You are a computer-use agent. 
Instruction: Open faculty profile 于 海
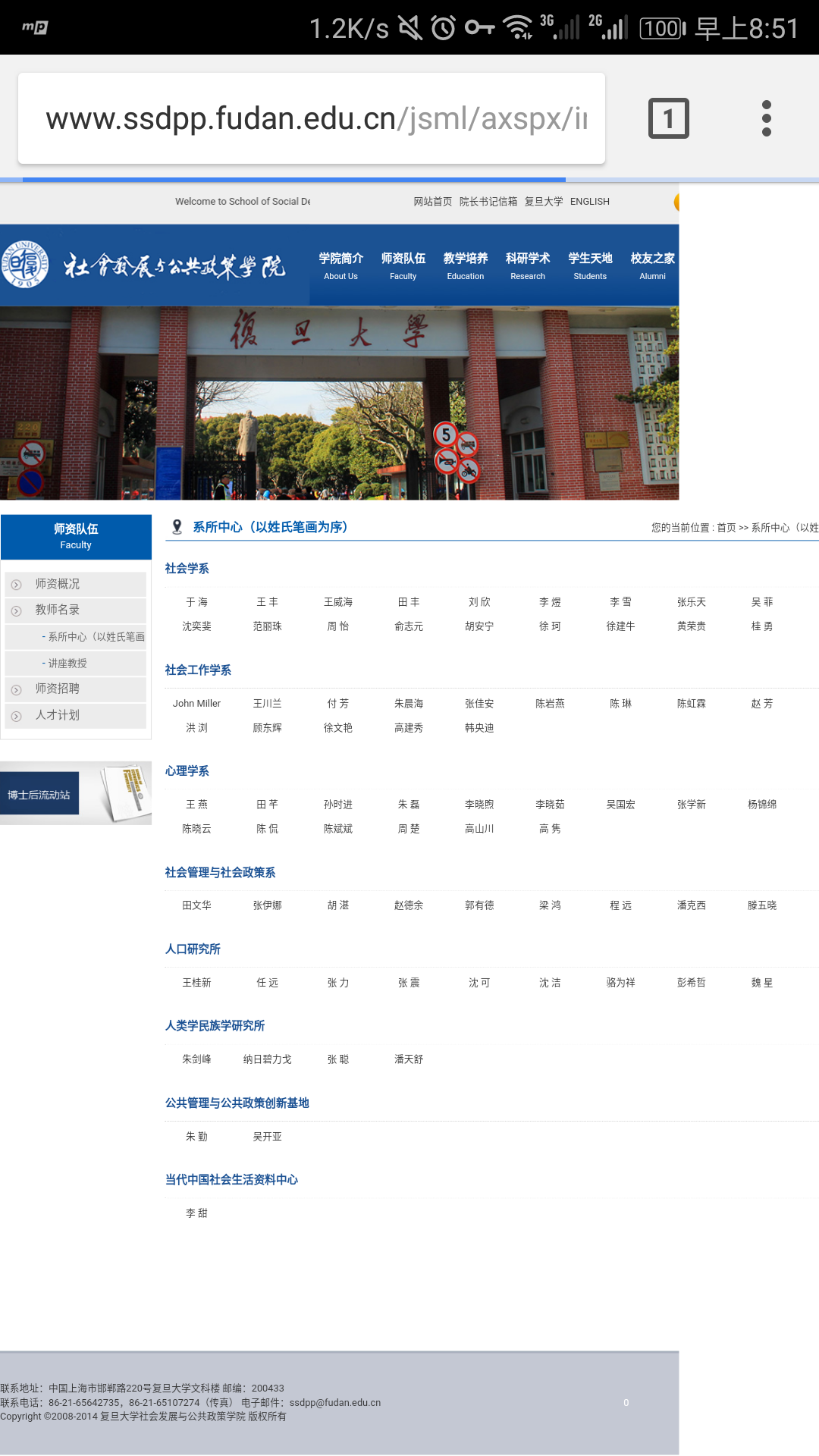[x=196, y=602]
